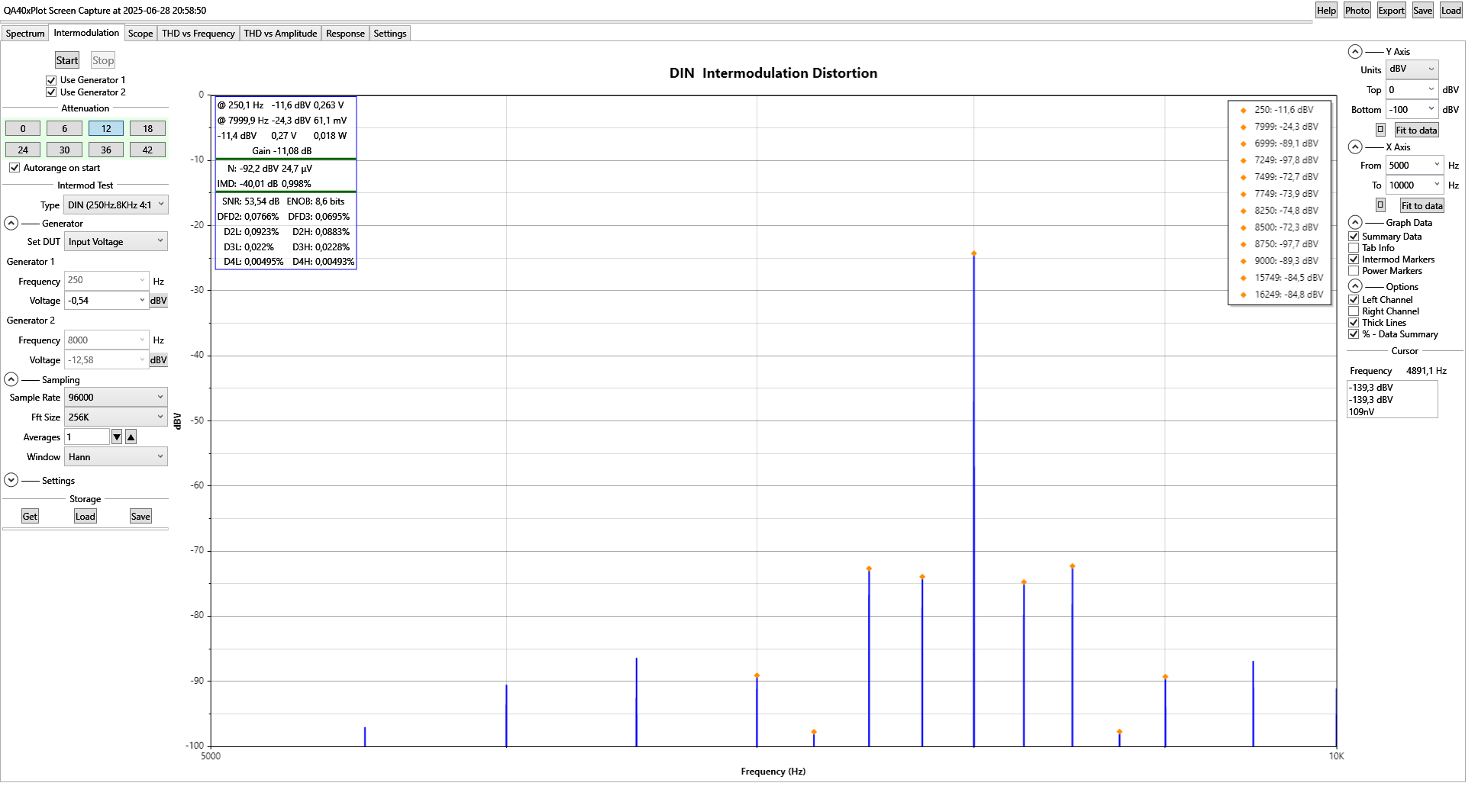This screenshot has width=1478, height=812.
Task: Click Y Axis Fit to data
Action: (1416, 130)
